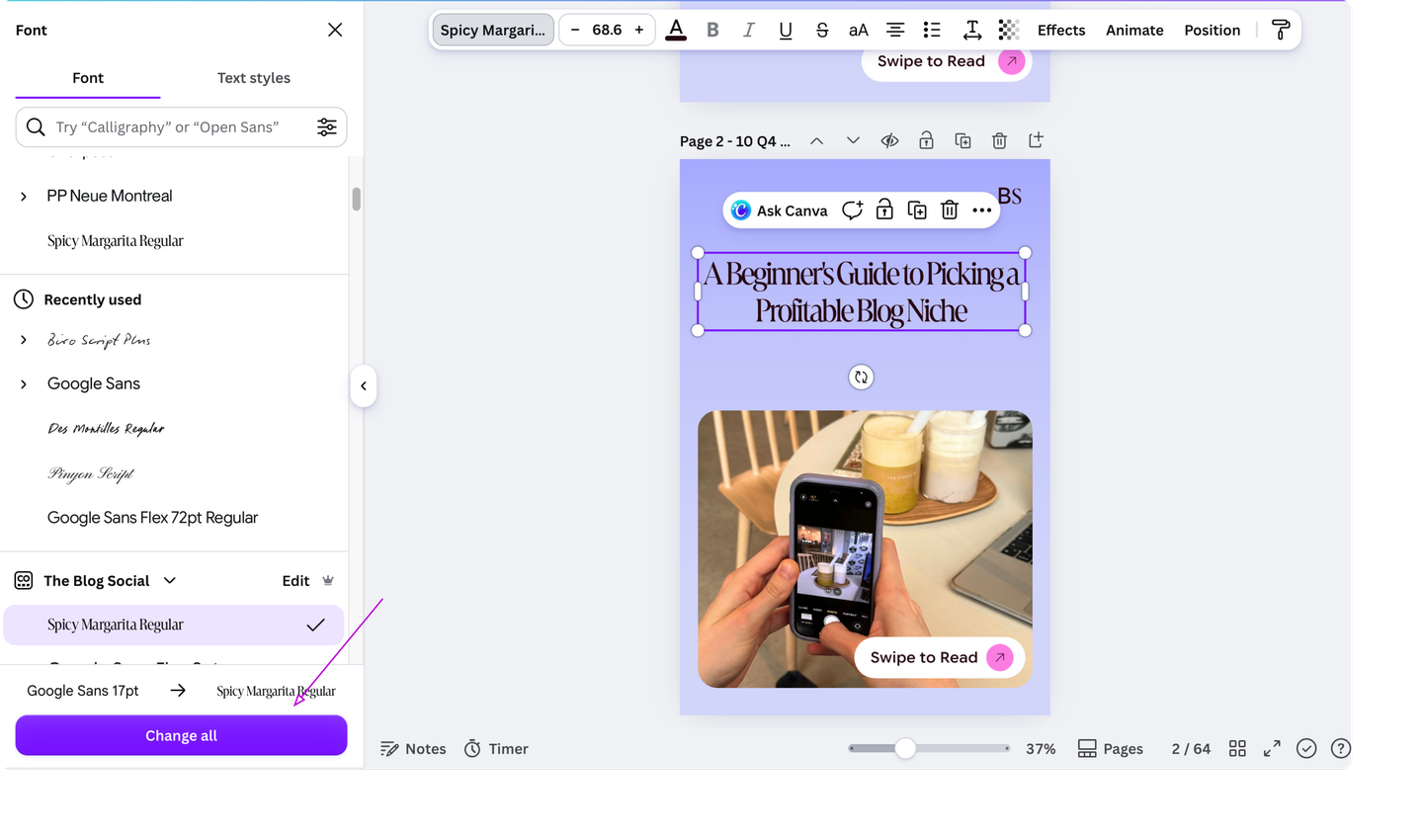Edit The Blog Social brand fonts

point(295,580)
